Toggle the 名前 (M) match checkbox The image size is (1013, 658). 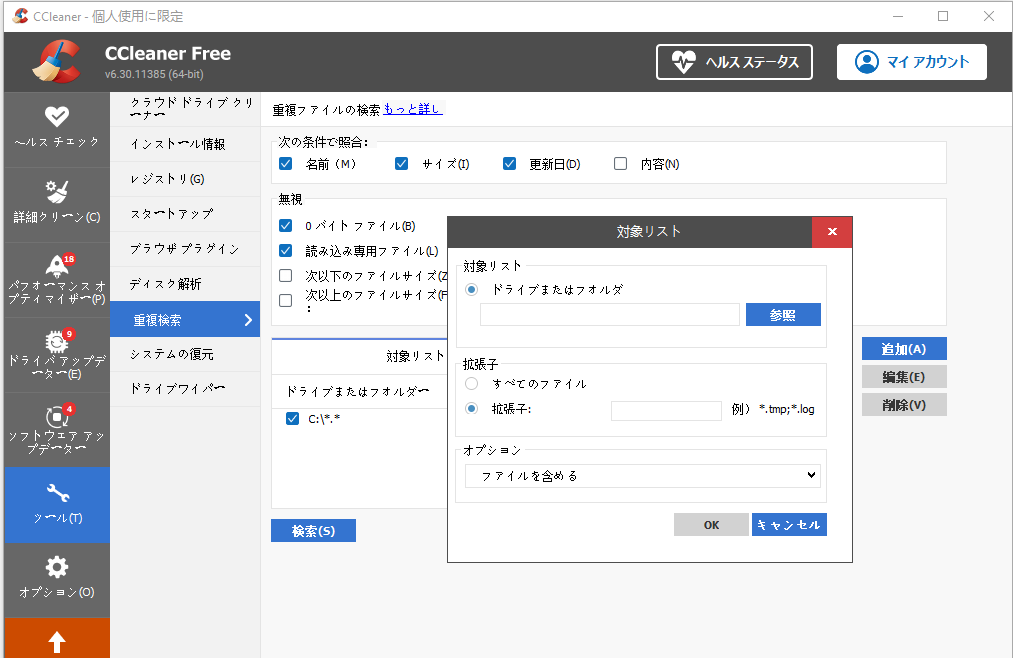[286, 164]
